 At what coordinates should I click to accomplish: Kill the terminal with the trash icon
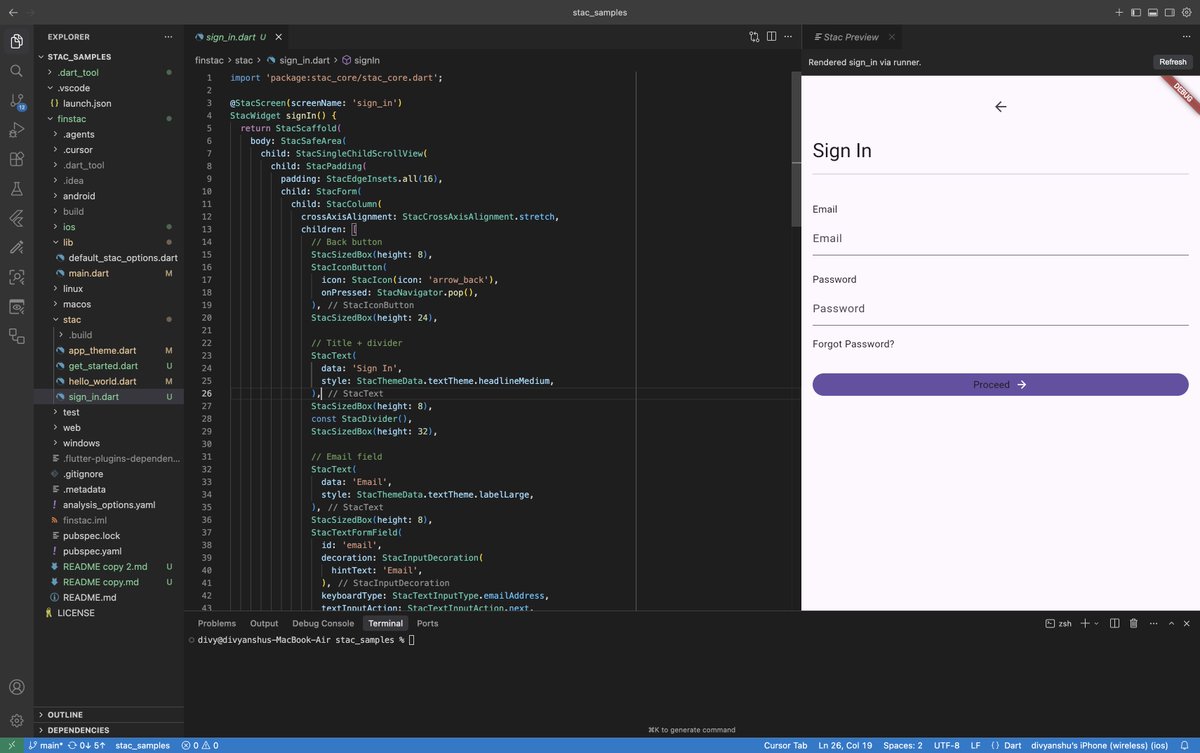(1133, 623)
